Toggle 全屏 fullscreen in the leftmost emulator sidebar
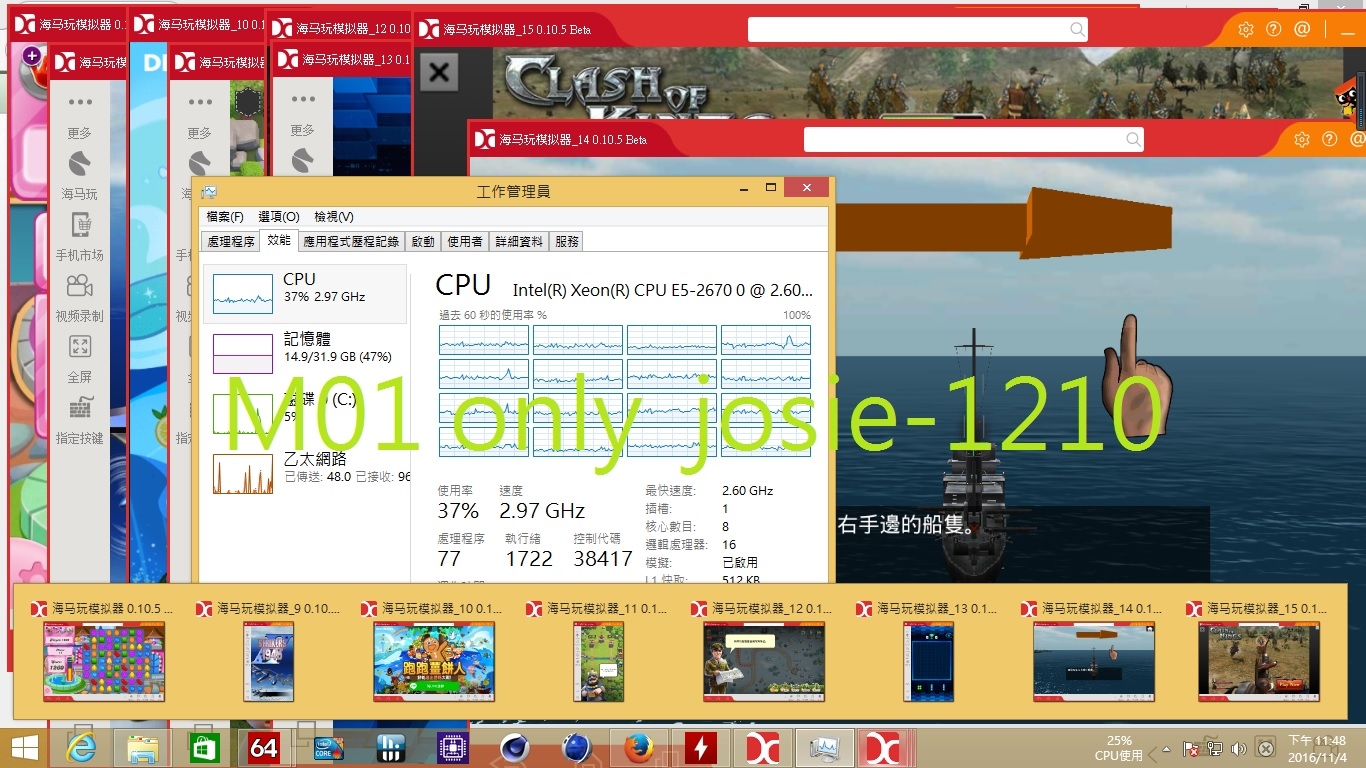The image size is (1366, 768). 80,360
